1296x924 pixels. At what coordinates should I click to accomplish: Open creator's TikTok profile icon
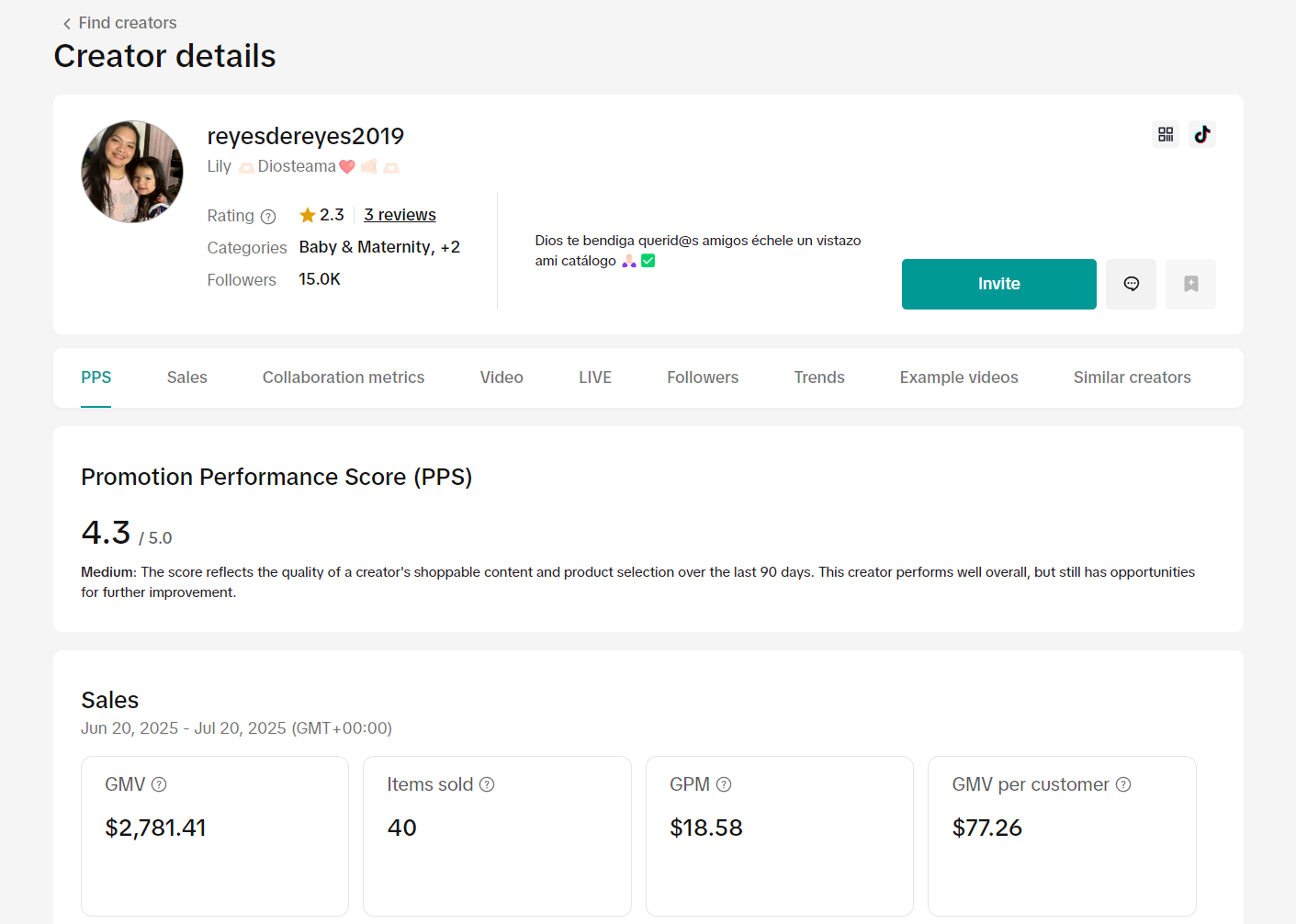(1201, 134)
